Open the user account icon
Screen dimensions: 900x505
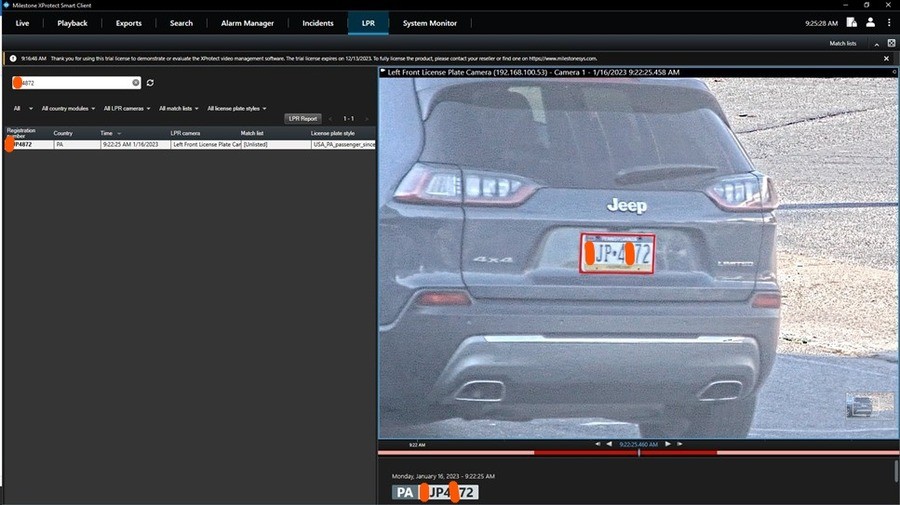coord(871,22)
